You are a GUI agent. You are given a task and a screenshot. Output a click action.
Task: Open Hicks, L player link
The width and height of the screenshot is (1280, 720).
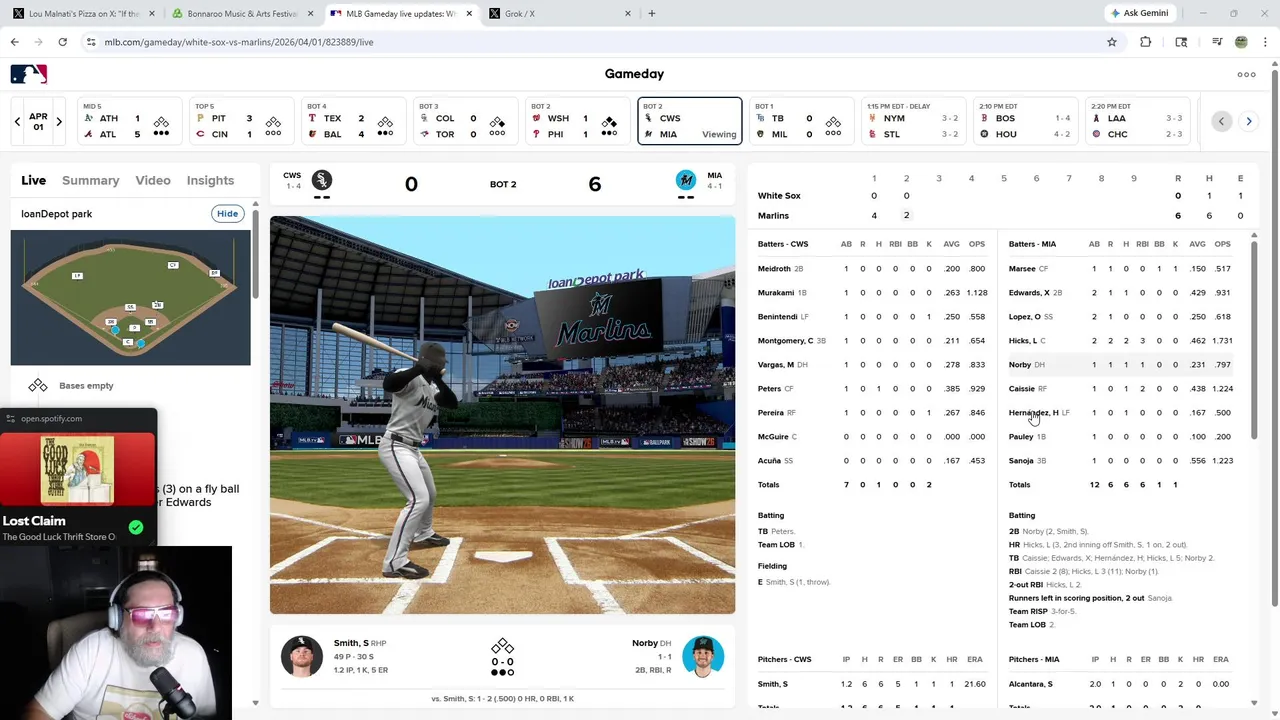pyautogui.click(x=1023, y=341)
